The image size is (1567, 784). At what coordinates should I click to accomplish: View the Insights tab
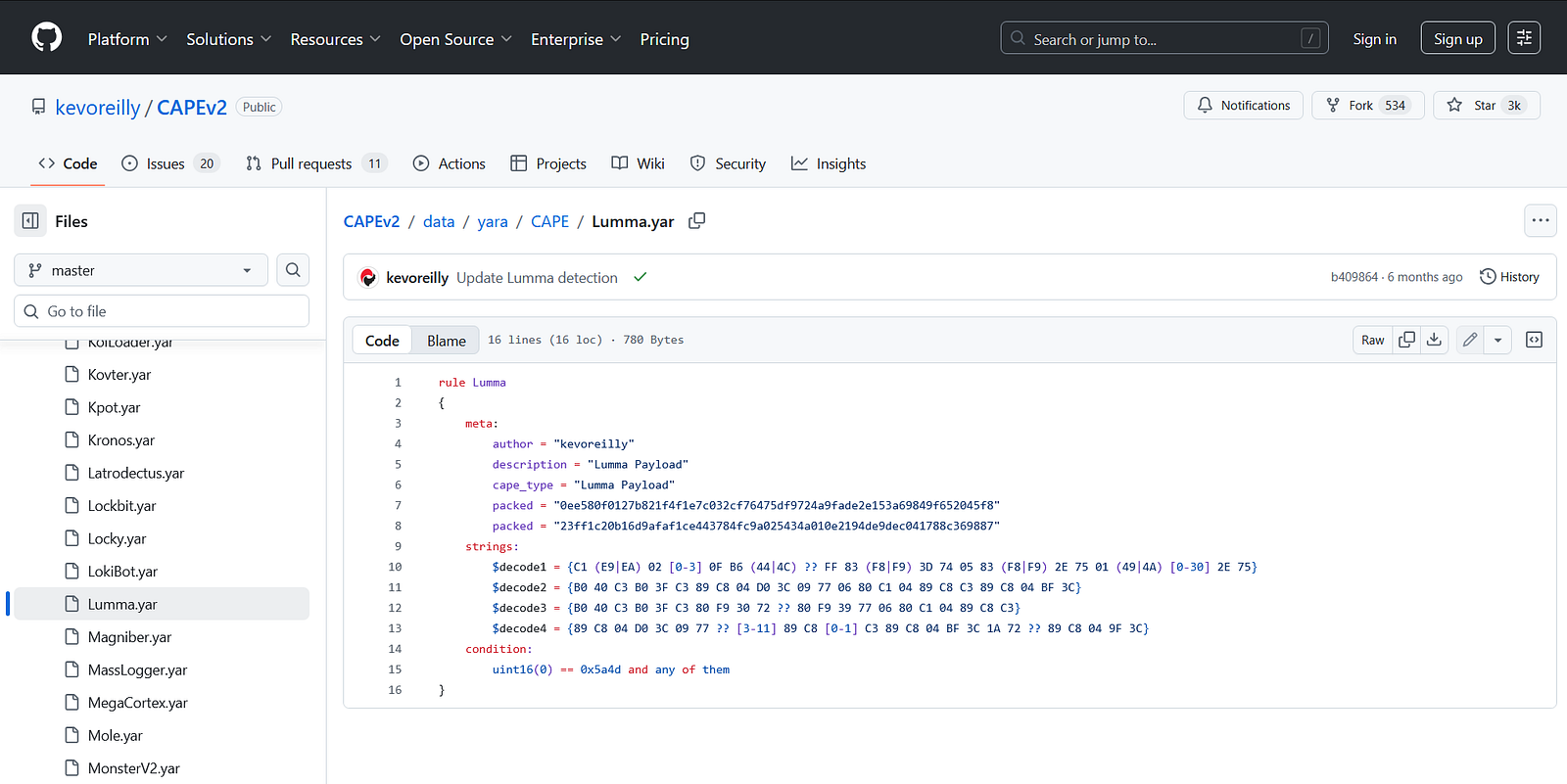829,163
